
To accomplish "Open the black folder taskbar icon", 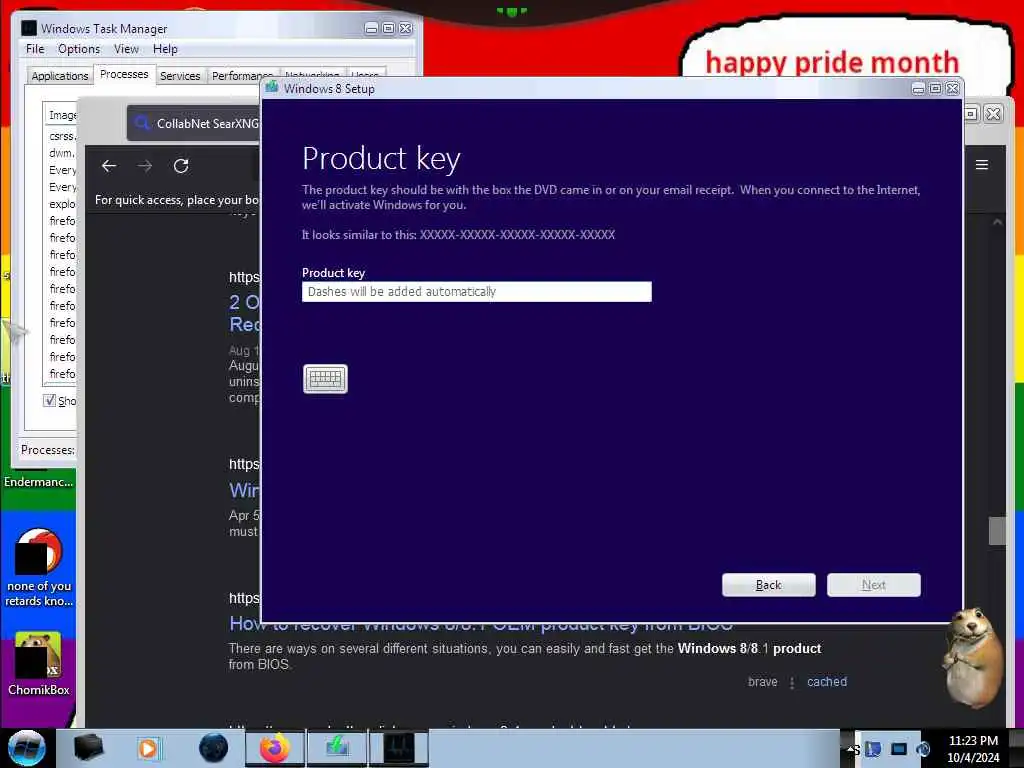I will 88,748.
